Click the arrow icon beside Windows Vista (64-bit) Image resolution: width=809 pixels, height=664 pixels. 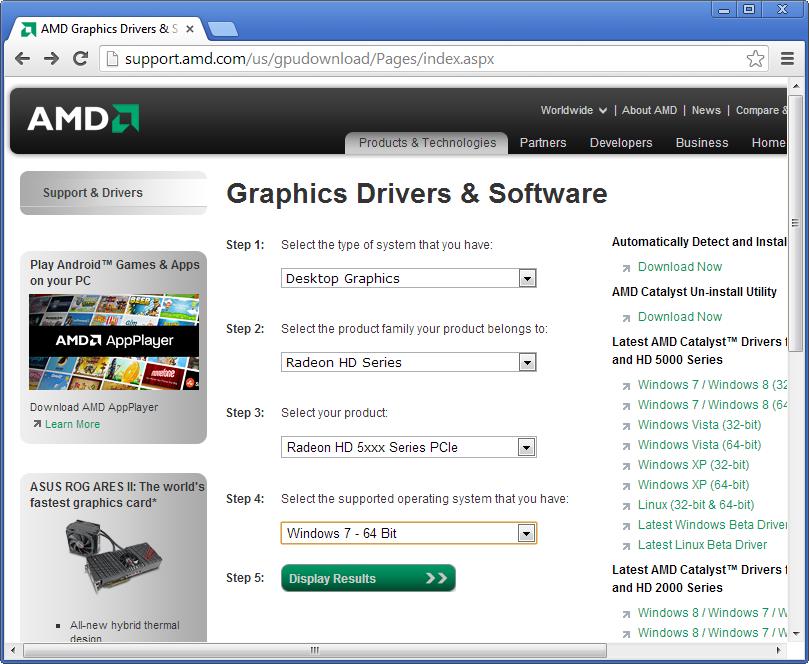626,447
